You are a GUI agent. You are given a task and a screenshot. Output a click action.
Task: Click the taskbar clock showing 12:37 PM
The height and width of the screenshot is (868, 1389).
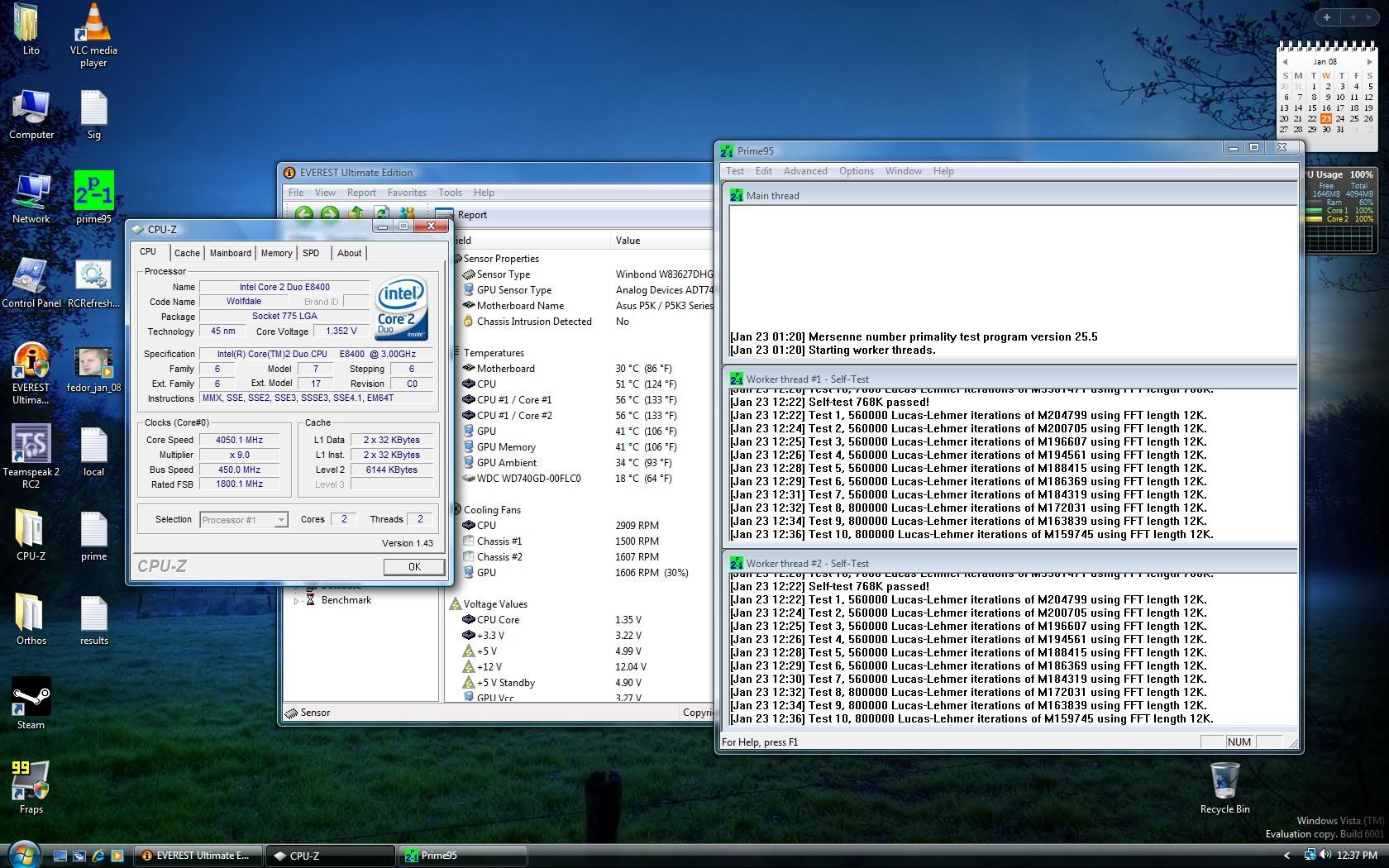pyautogui.click(x=1357, y=856)
